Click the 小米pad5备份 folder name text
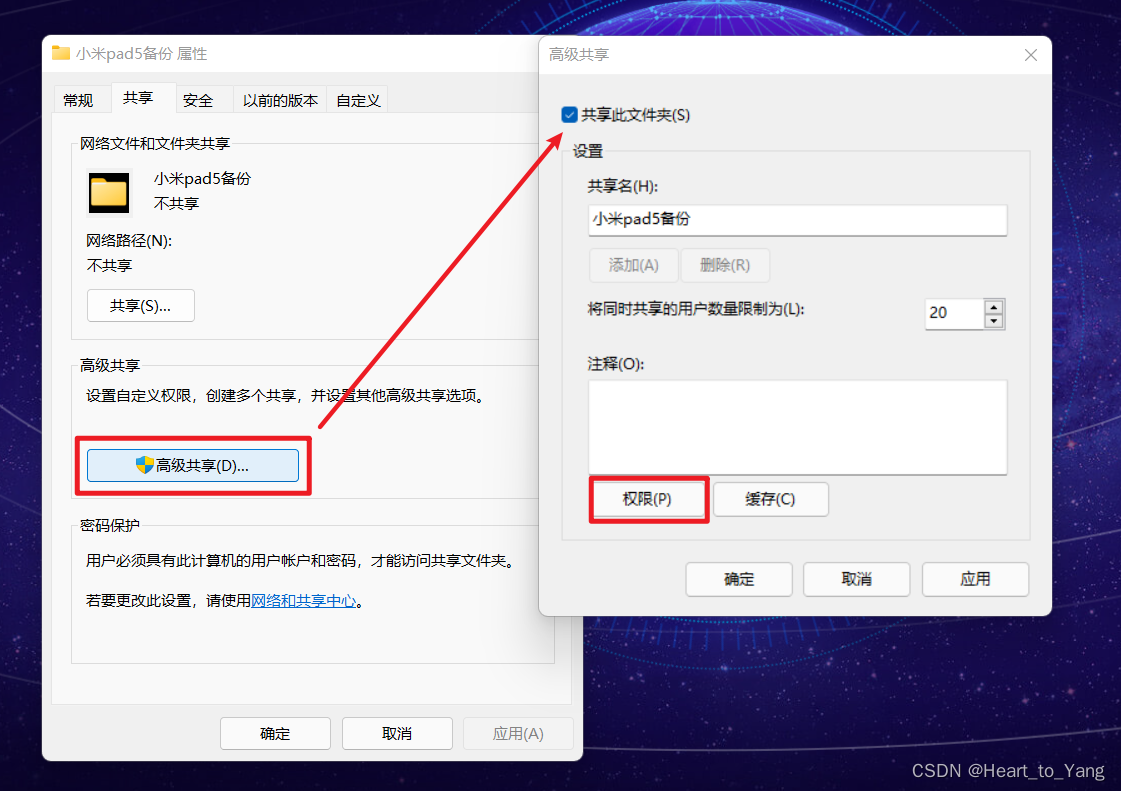 (202, 179)
